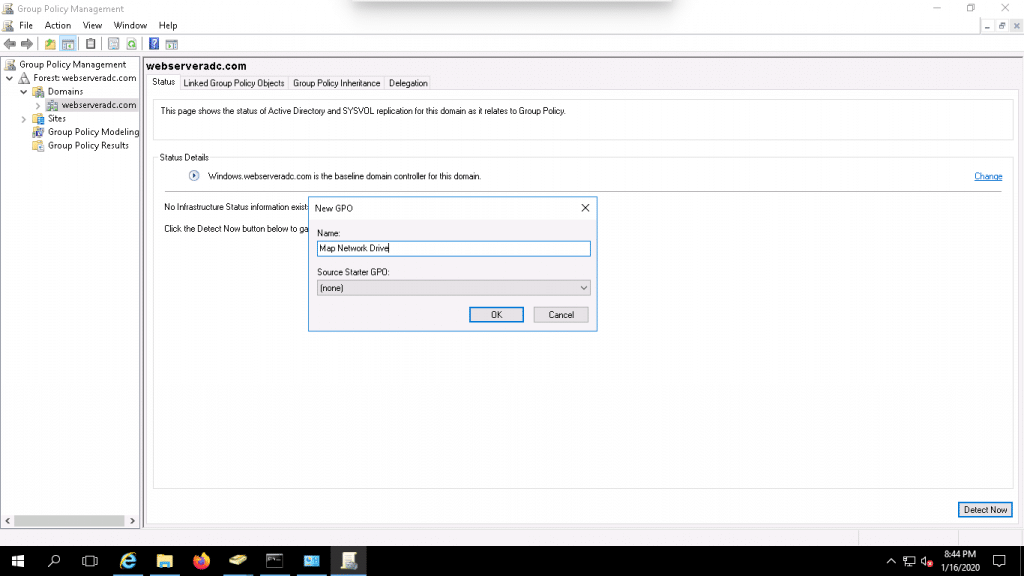Confirm New GPO with OK button

click(496, 315)
